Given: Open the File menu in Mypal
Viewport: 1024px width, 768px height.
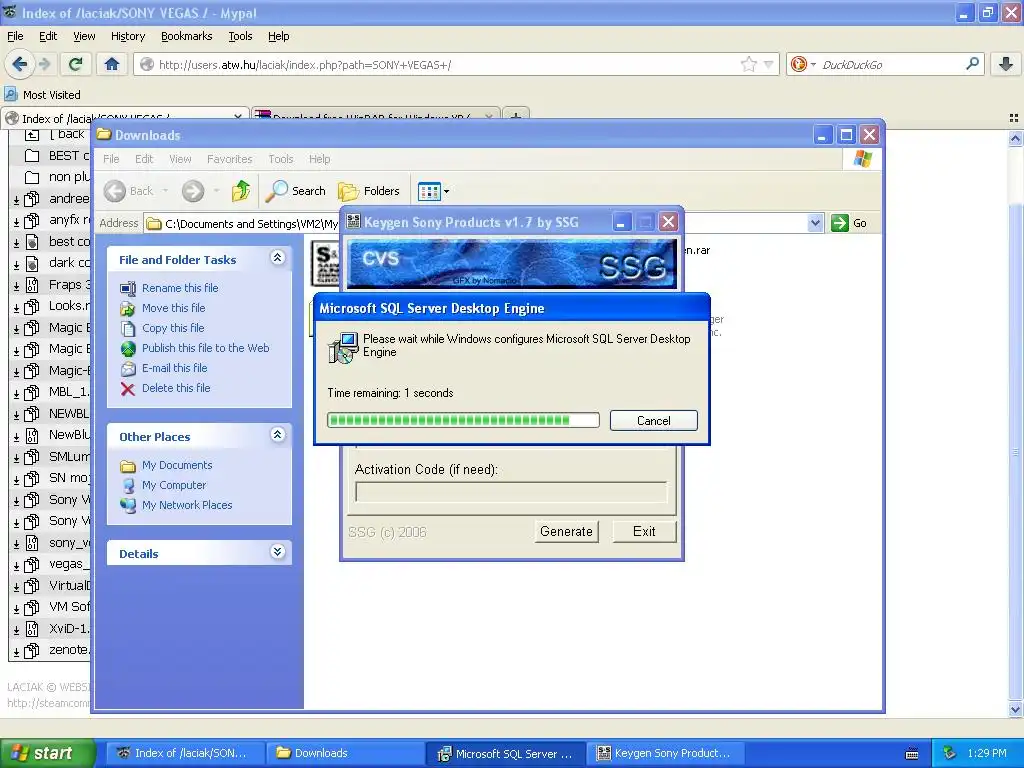Looking at the screenshot, I should [15, 37].
